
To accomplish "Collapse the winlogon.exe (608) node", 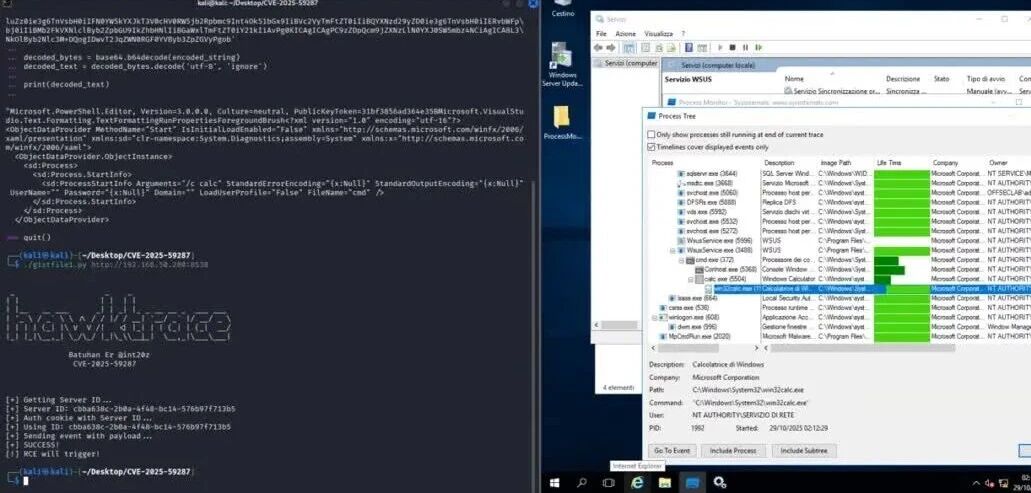I will tap(655, 317).
